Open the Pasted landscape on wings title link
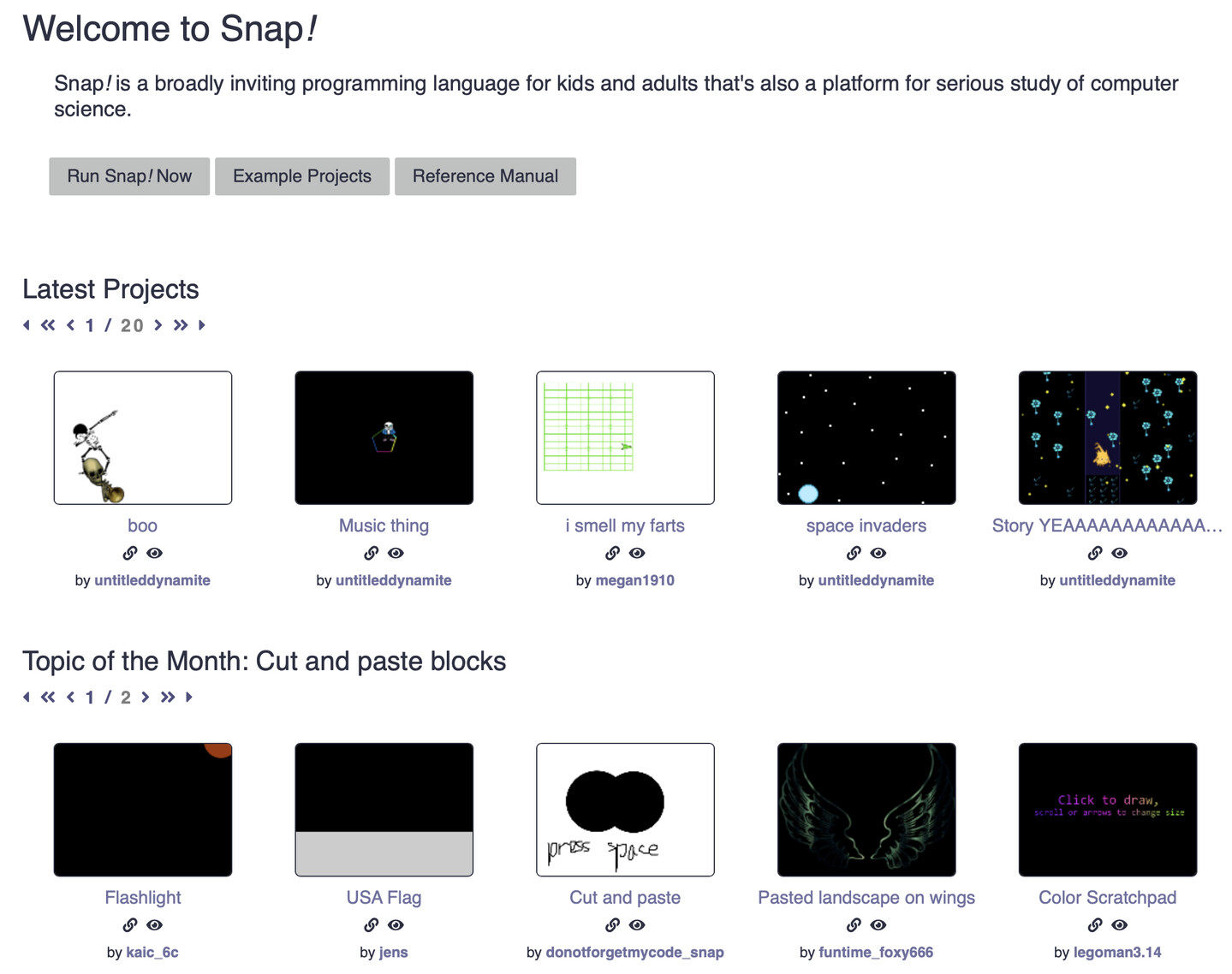The height and width of the screenshot is (974, 1232). point(866,898)
